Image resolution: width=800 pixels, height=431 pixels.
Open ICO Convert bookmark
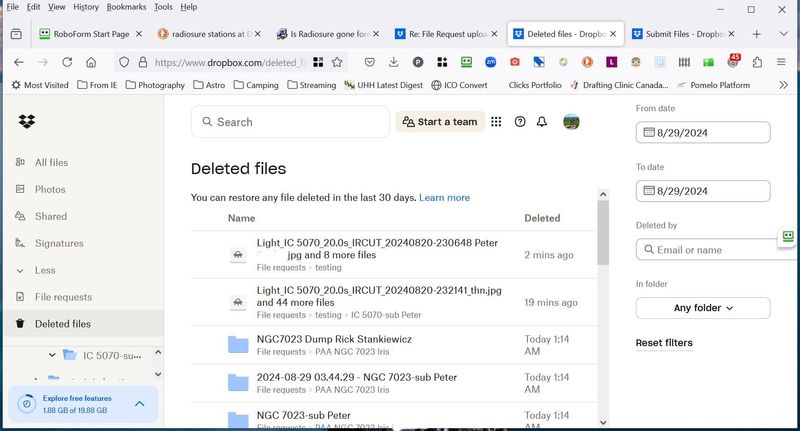click(x=459, y=85)
